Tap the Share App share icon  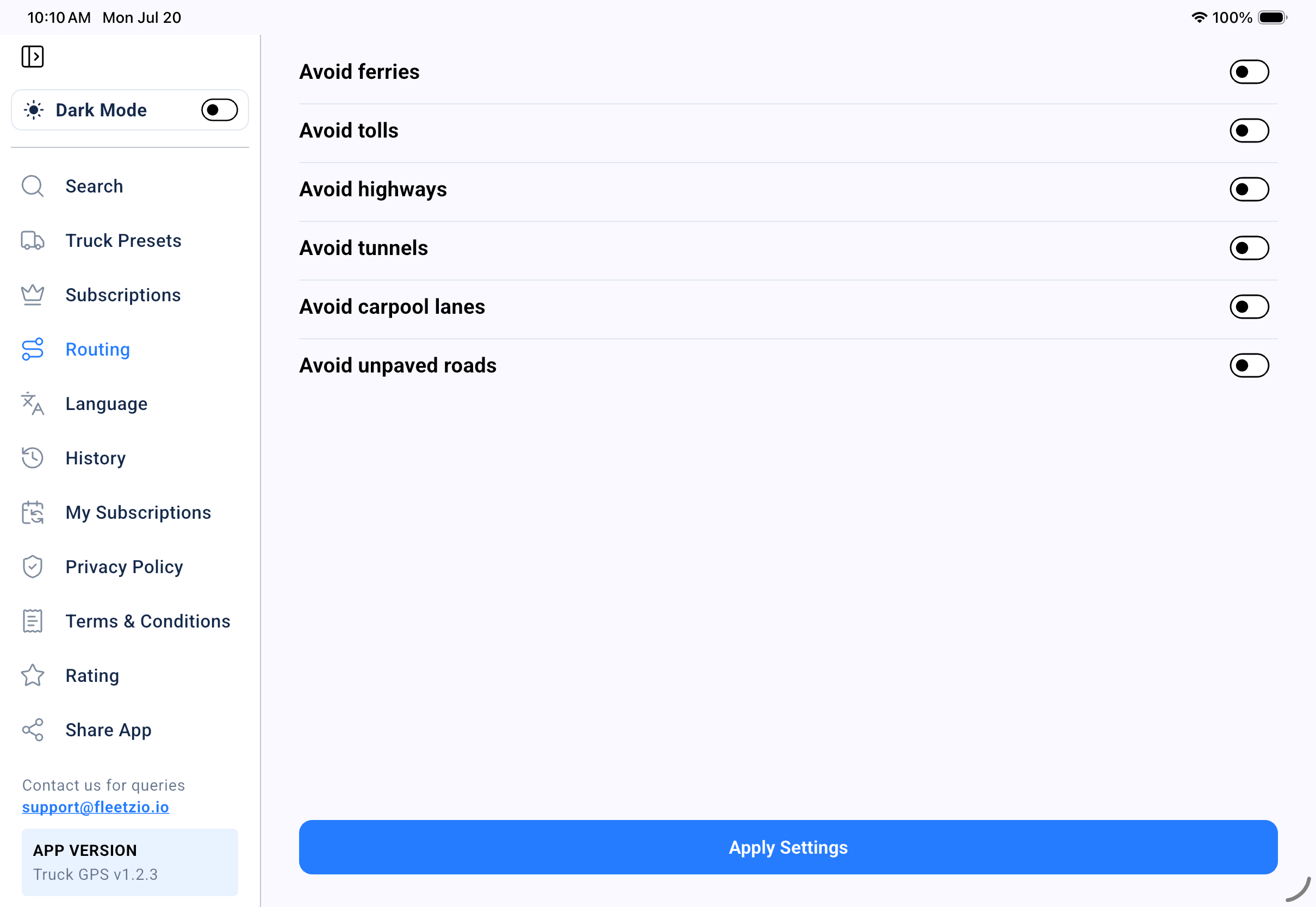33,730
